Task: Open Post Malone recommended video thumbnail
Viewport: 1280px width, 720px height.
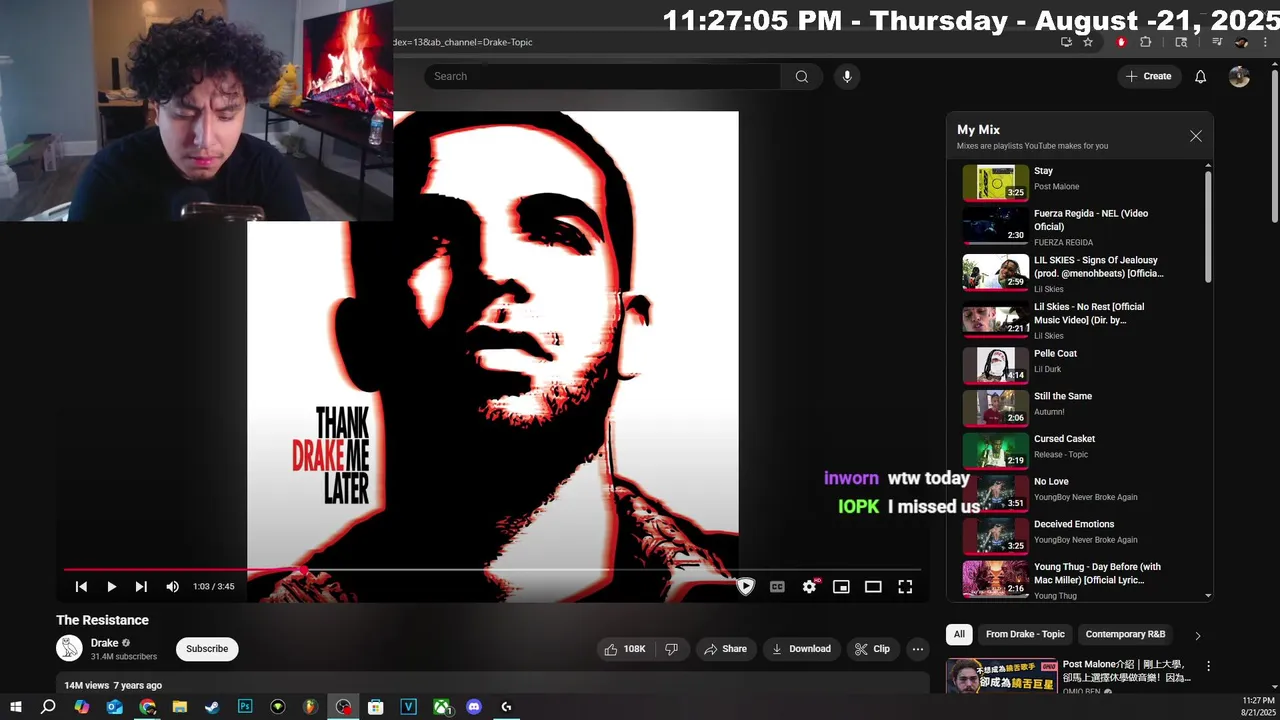Action: click(x=1002, y=676)
